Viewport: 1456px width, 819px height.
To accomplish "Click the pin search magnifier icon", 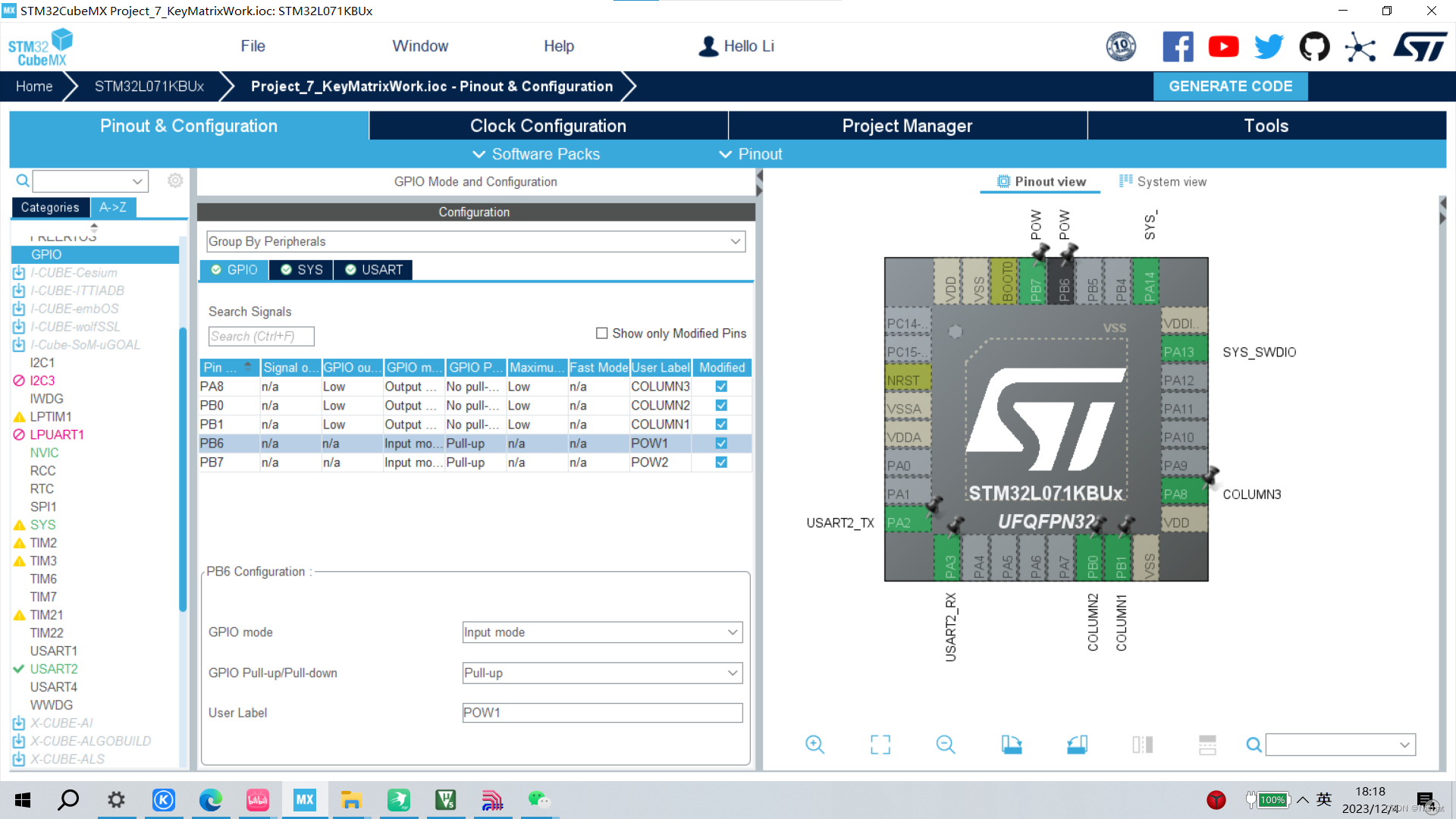I will tap(1254, 745).
